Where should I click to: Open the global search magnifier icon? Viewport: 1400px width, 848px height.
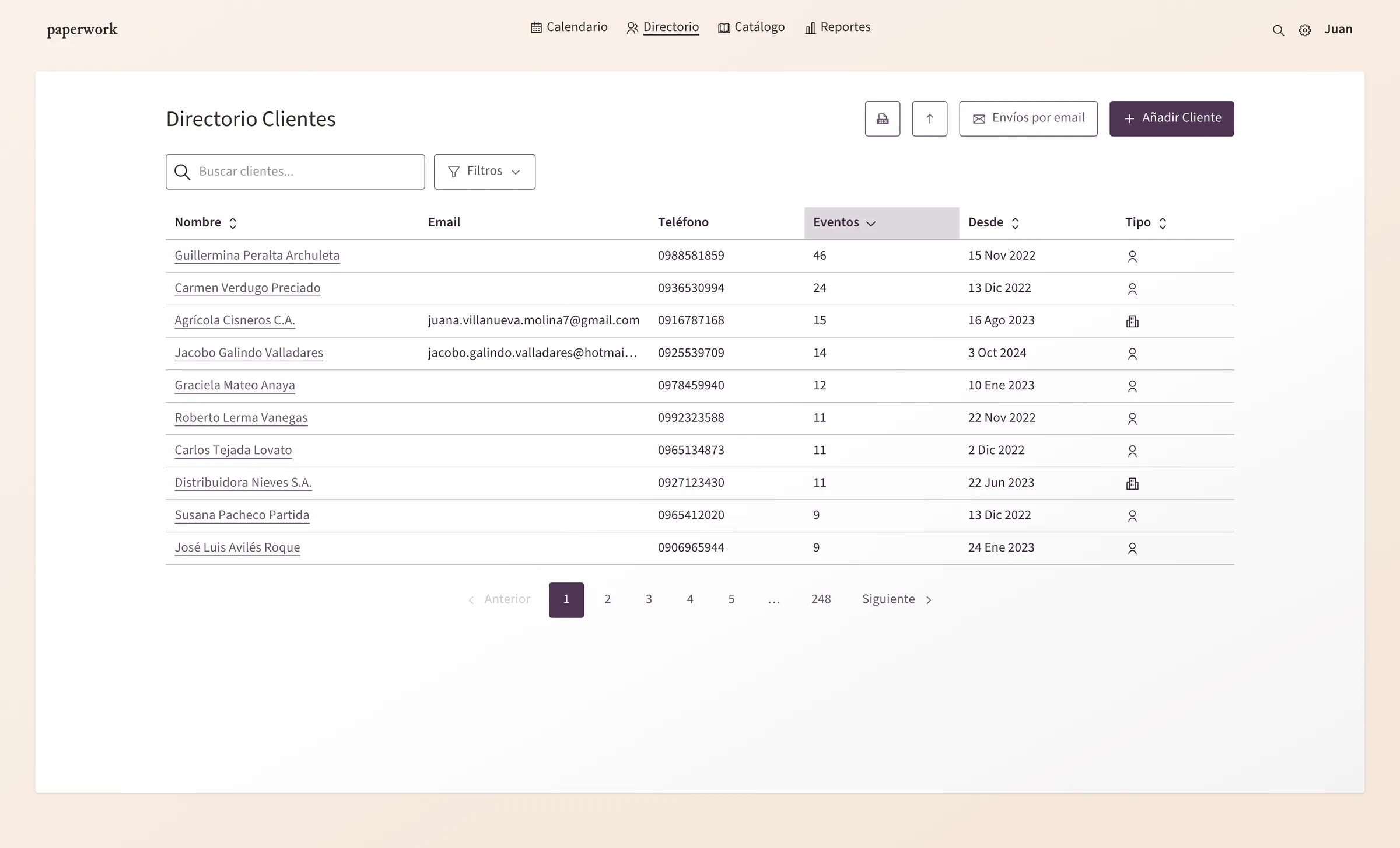tap(1278, 30)
